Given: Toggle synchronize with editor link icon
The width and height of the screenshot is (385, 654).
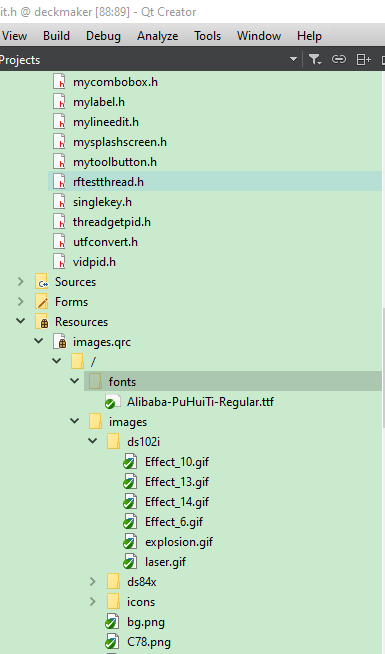Looking at the screenshot, I should point(339,59).
